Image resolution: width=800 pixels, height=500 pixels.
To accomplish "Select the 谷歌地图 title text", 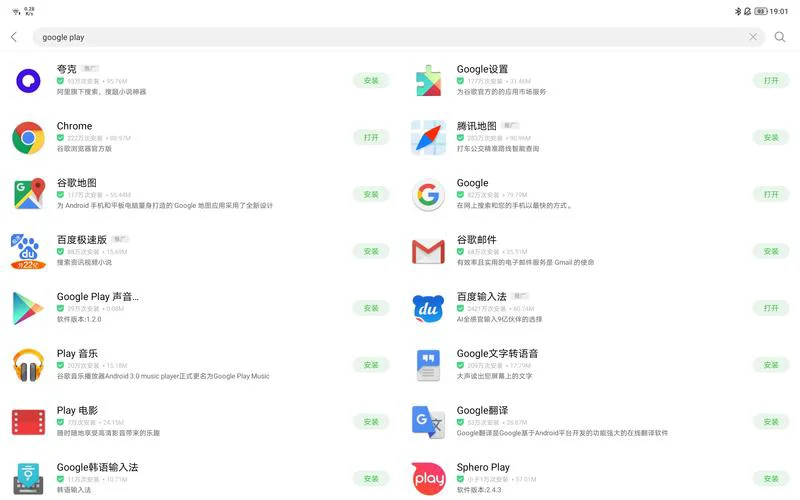I will (77, 183).
